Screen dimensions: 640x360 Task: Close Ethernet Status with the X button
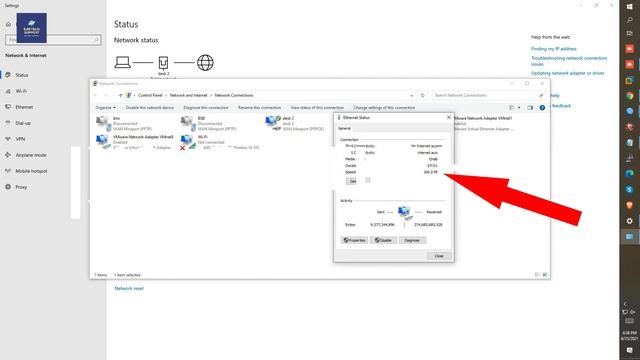(x=449, y=118)
